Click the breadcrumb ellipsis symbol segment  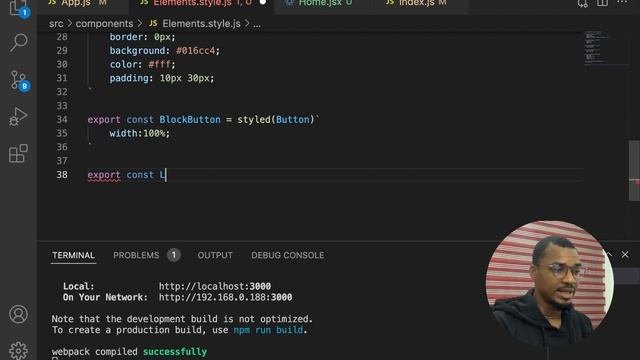coord(257,24)
